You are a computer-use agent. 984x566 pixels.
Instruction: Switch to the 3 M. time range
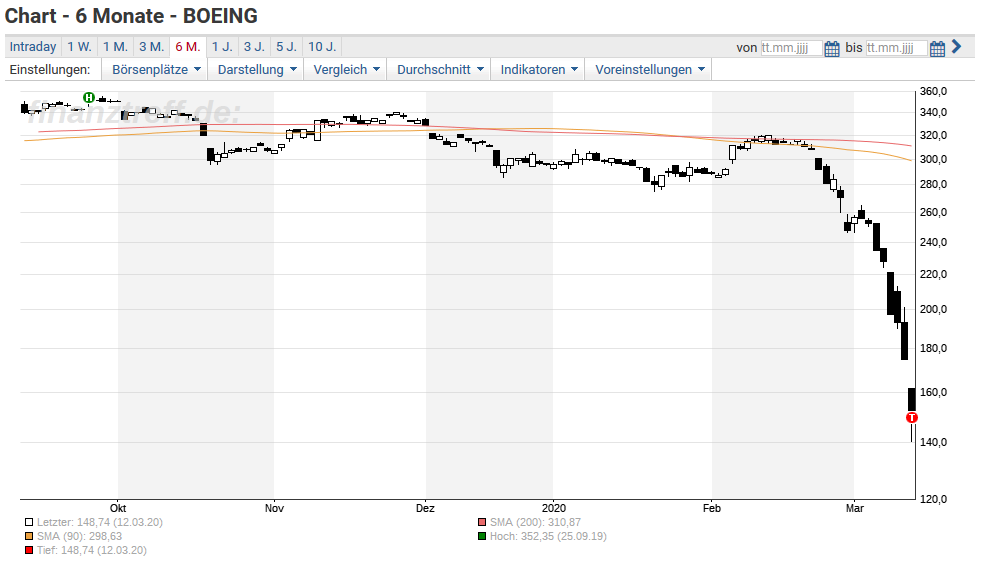151,47
